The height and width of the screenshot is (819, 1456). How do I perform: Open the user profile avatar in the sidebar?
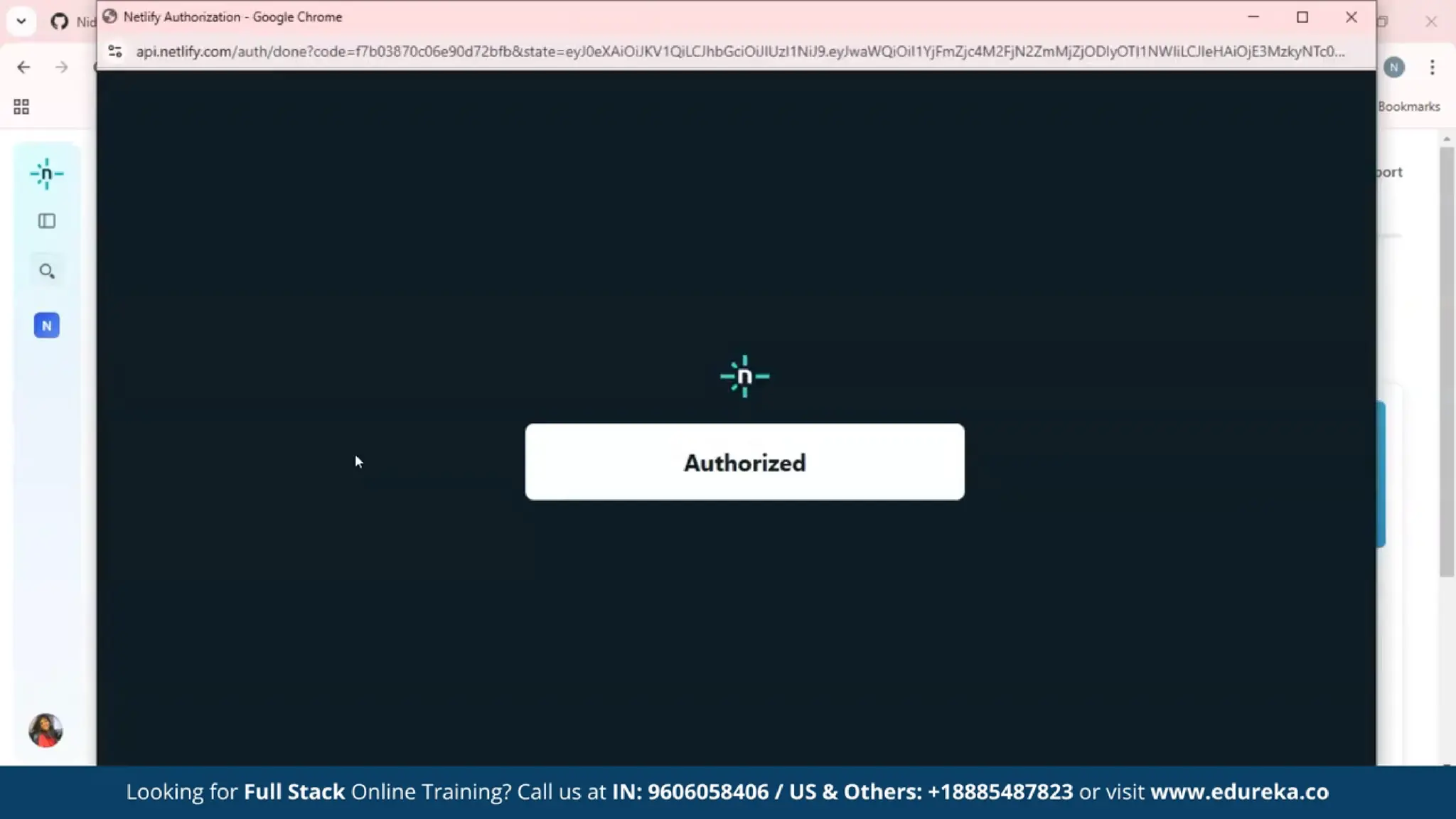tap(45, 730)
